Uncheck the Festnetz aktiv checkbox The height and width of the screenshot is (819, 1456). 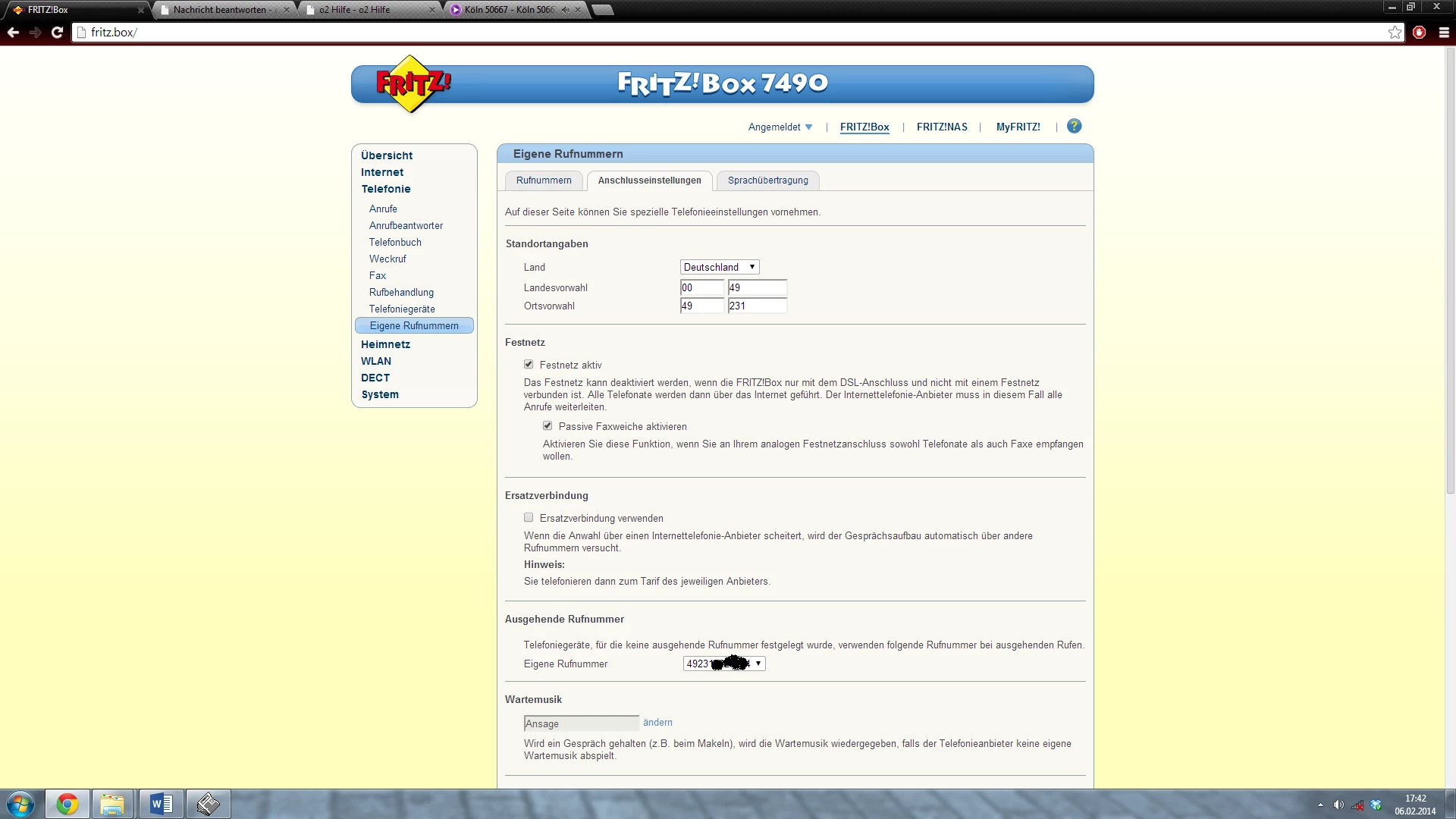click(x=529, y=365)
